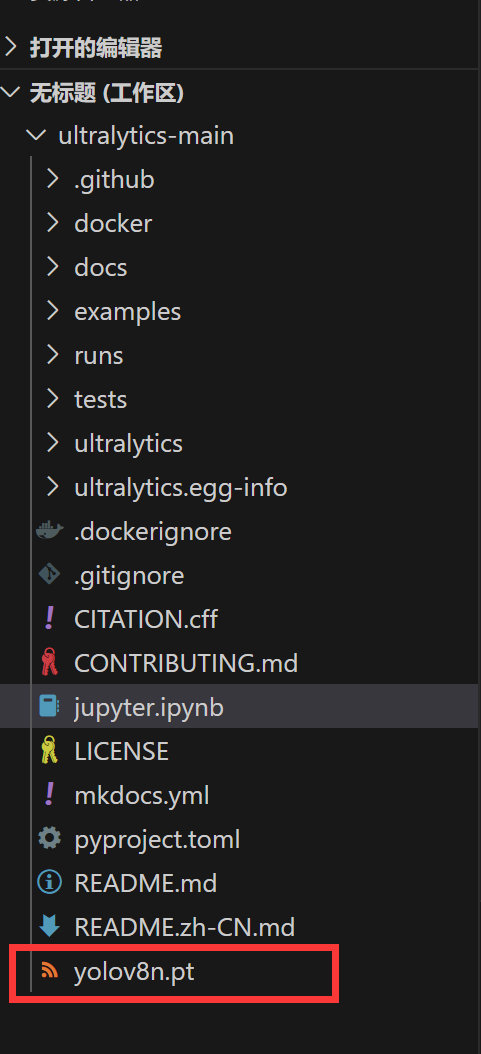The width and height of the screenshot is (481, 1054).
Task: Click the down-arrow icon beside README.zh-CN.md
Action: [50, 926]
